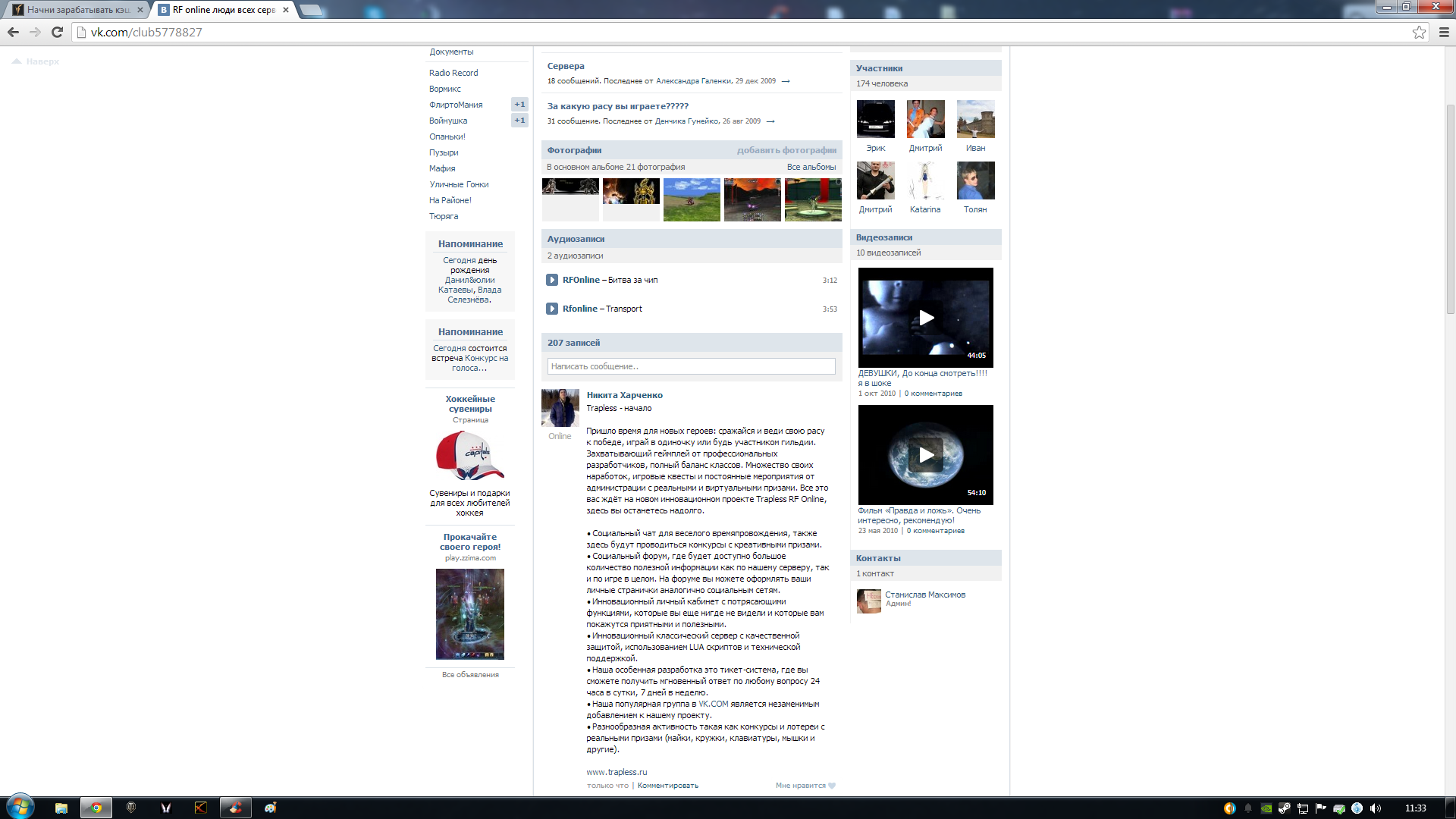
Task: Open Radio Record in left menu
Action: tap(453, 73)
